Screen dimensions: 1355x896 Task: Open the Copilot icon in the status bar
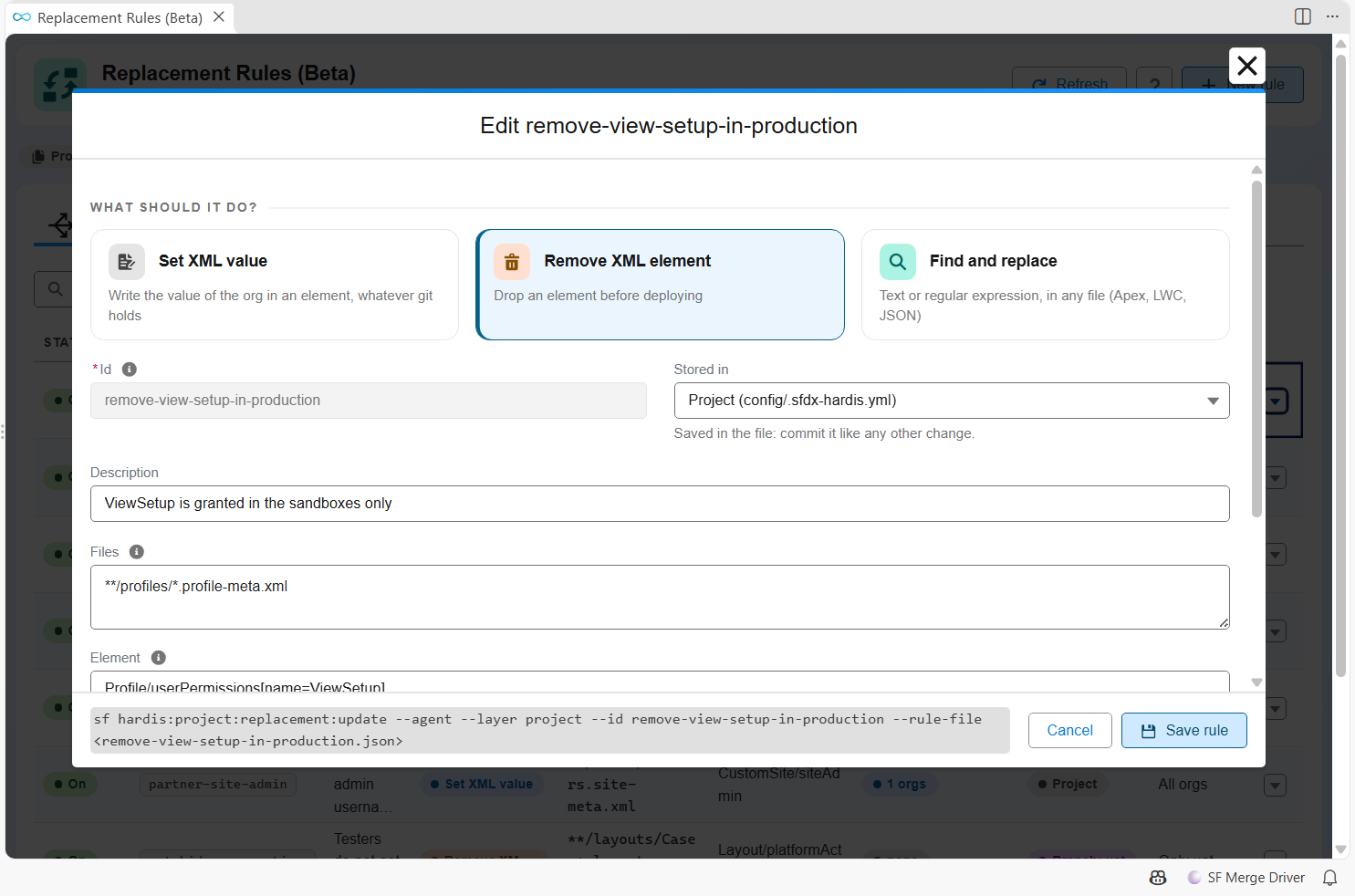[x=1158, y=878]
